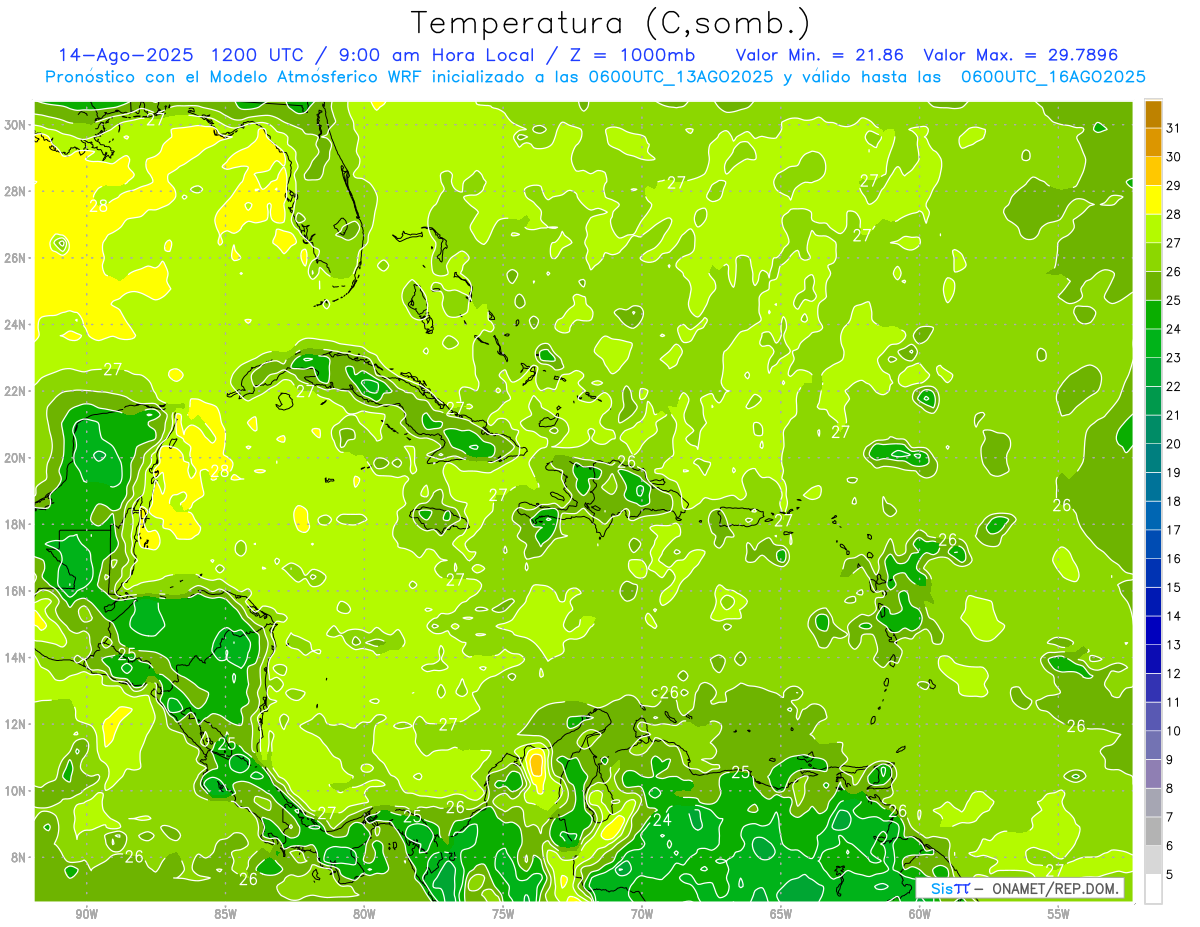Click the legend swatch between 24 and 25
This screenshot has height=927, width=1200.
click(1153, 314)
